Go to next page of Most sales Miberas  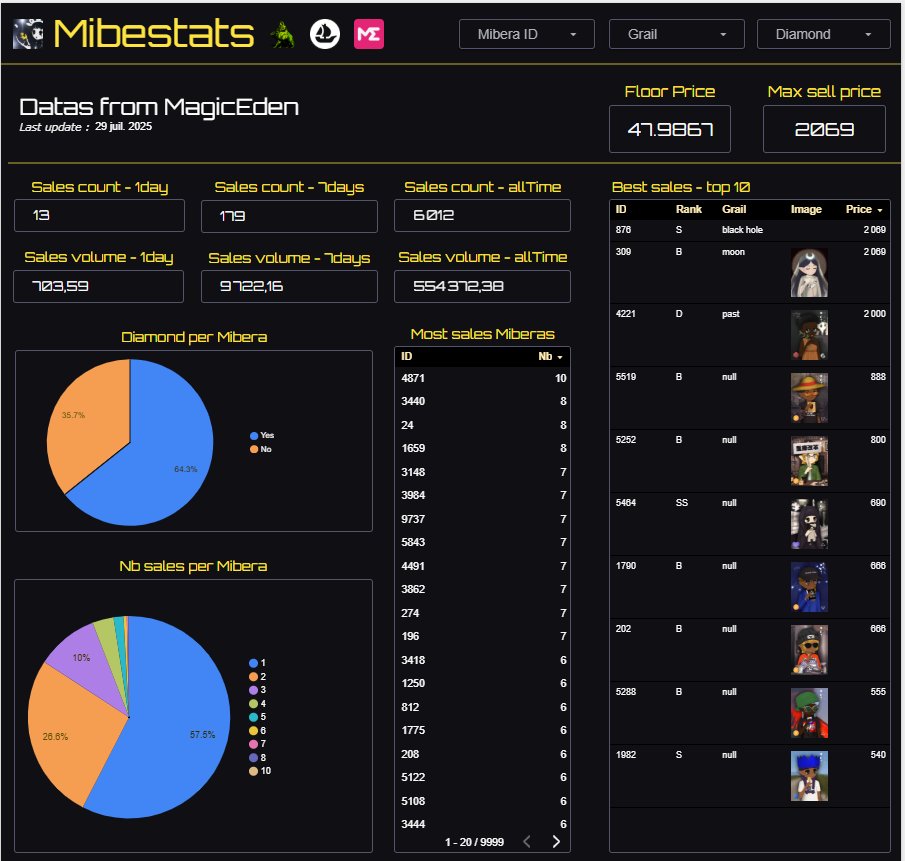(557, 842)
